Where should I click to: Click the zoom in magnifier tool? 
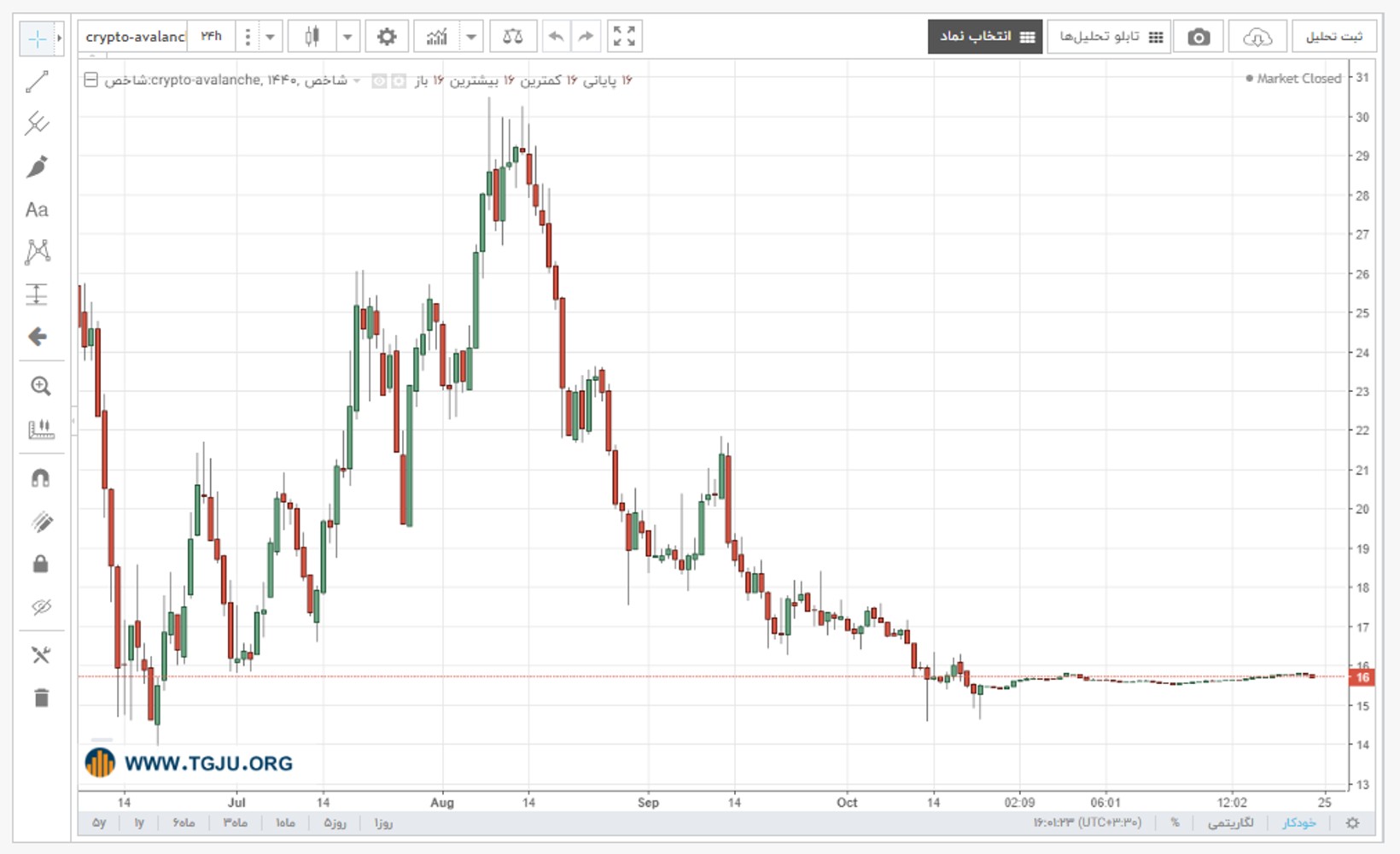pyautogui.click(x=40, y=386)
